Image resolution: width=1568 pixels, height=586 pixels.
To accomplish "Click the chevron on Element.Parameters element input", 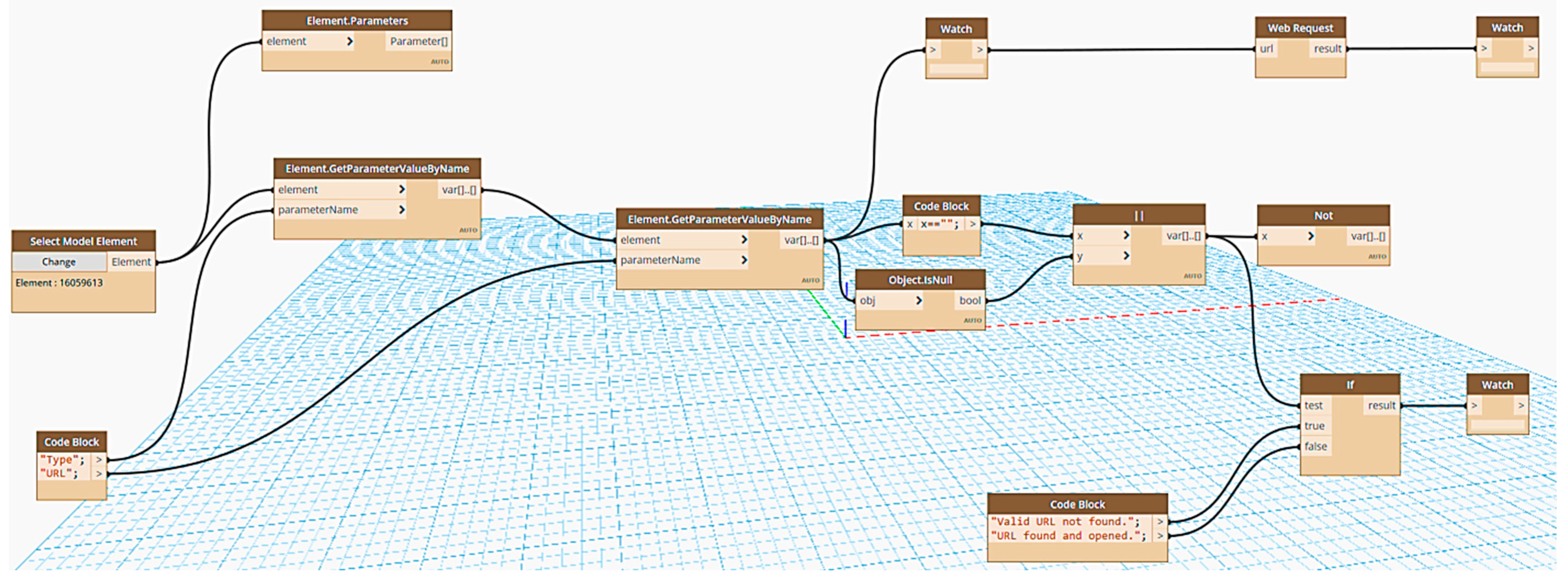I will pyautogui.click(x=349, y=41).
